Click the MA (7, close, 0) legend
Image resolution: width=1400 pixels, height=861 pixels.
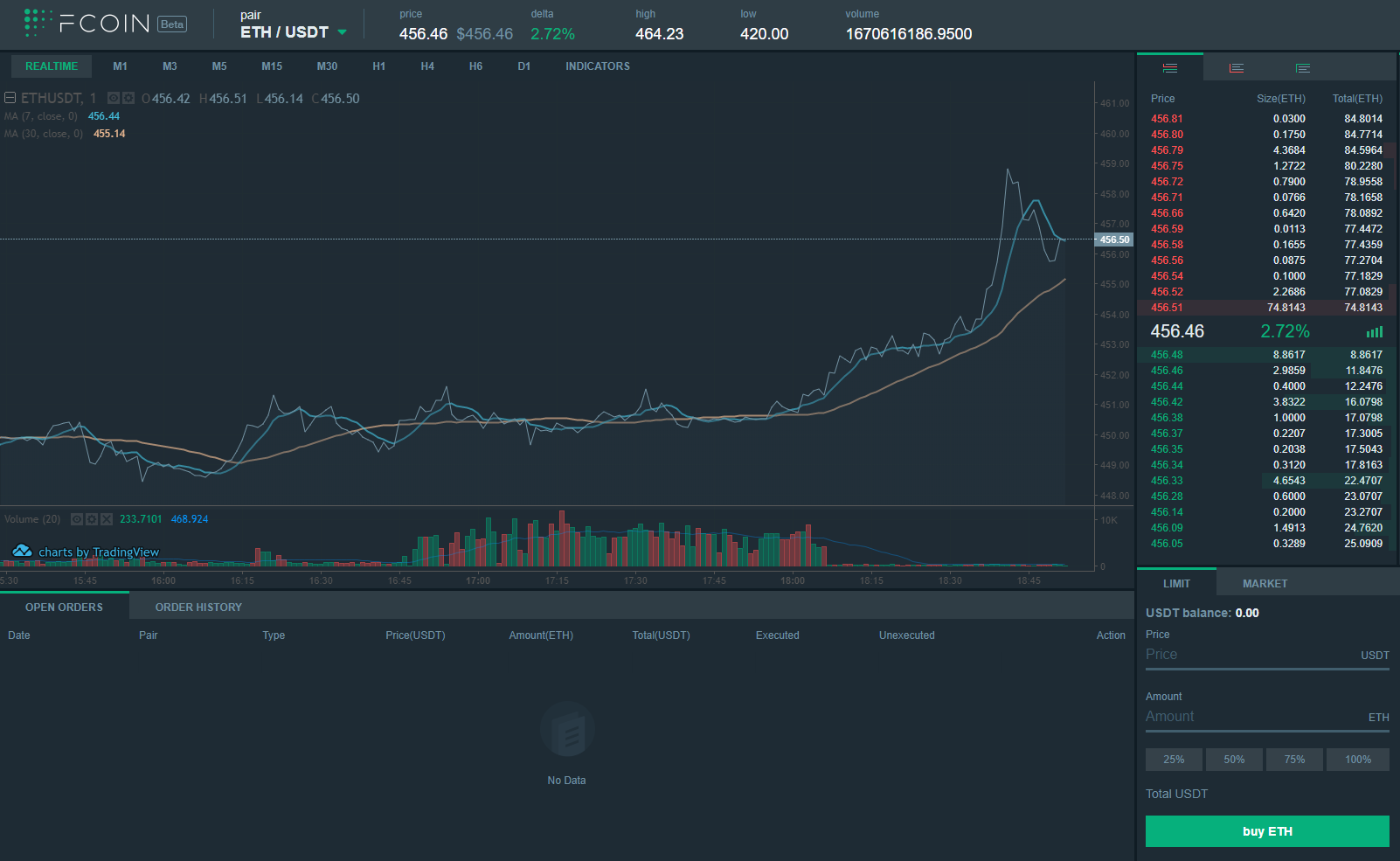pyautogui.click(x=41, y=116)
